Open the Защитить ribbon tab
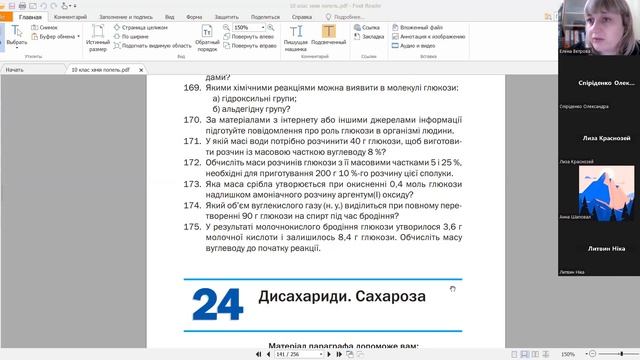This screenshot has height=360, width=640. click(227, 17)
